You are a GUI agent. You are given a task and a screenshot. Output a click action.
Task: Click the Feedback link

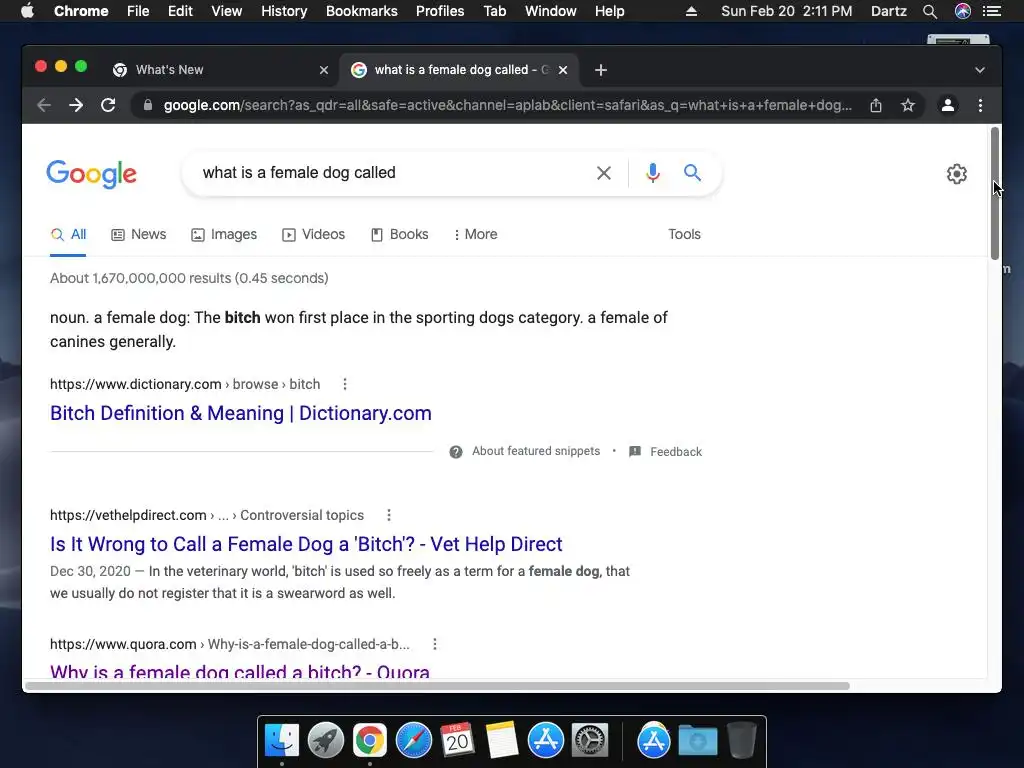tap(676, 452)
